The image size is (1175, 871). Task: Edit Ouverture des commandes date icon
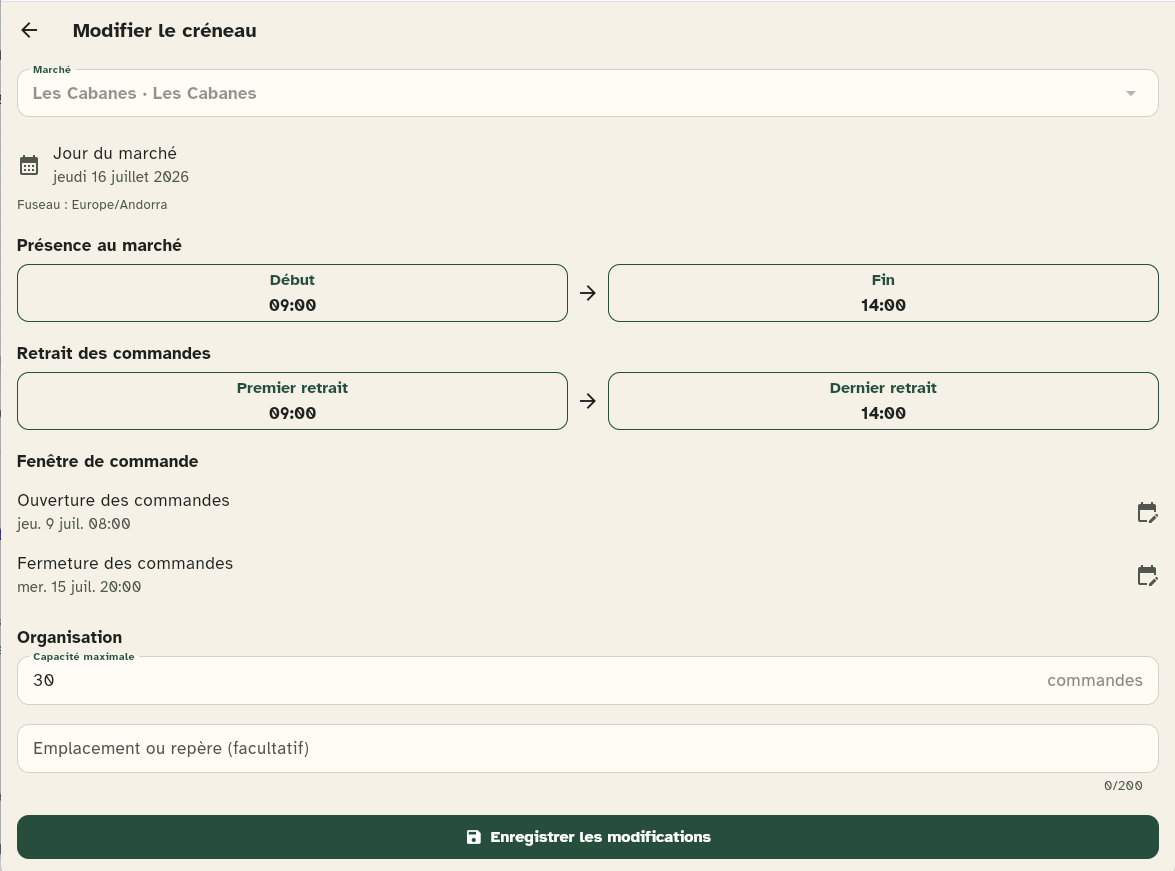point(1147,513)
